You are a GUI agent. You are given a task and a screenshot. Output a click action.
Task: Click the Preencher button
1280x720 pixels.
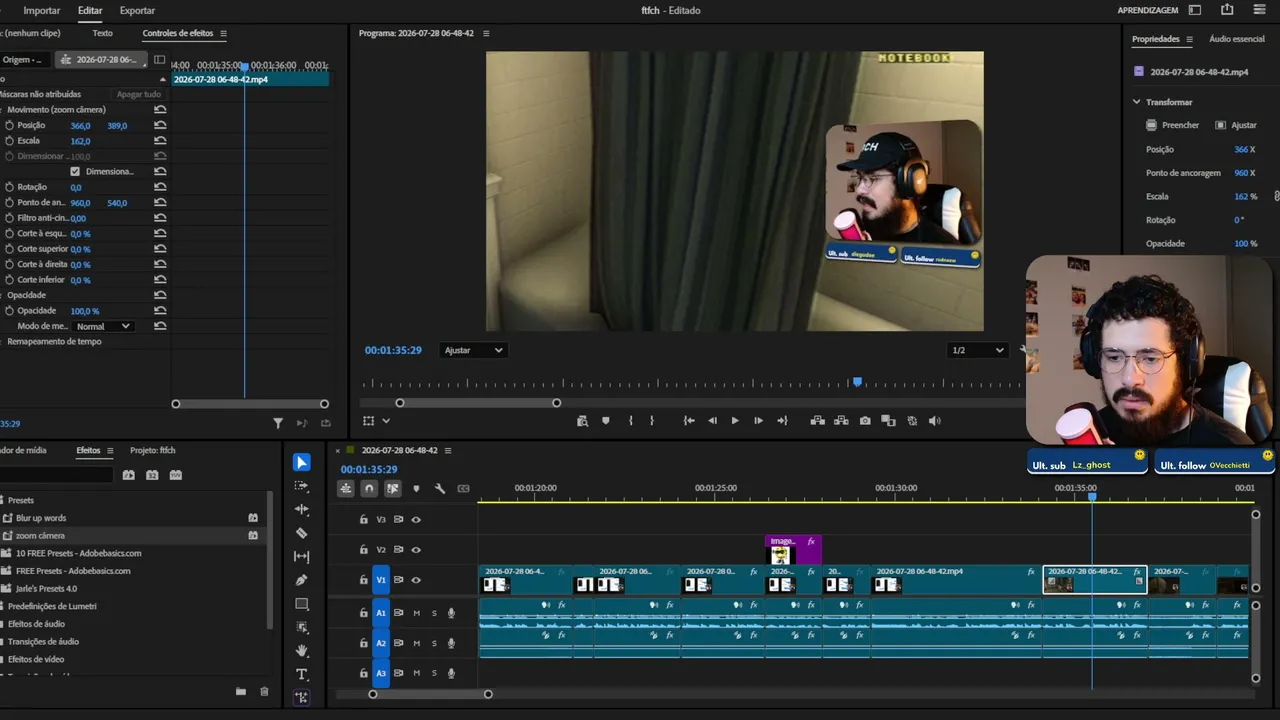[x=1173, y=125]
